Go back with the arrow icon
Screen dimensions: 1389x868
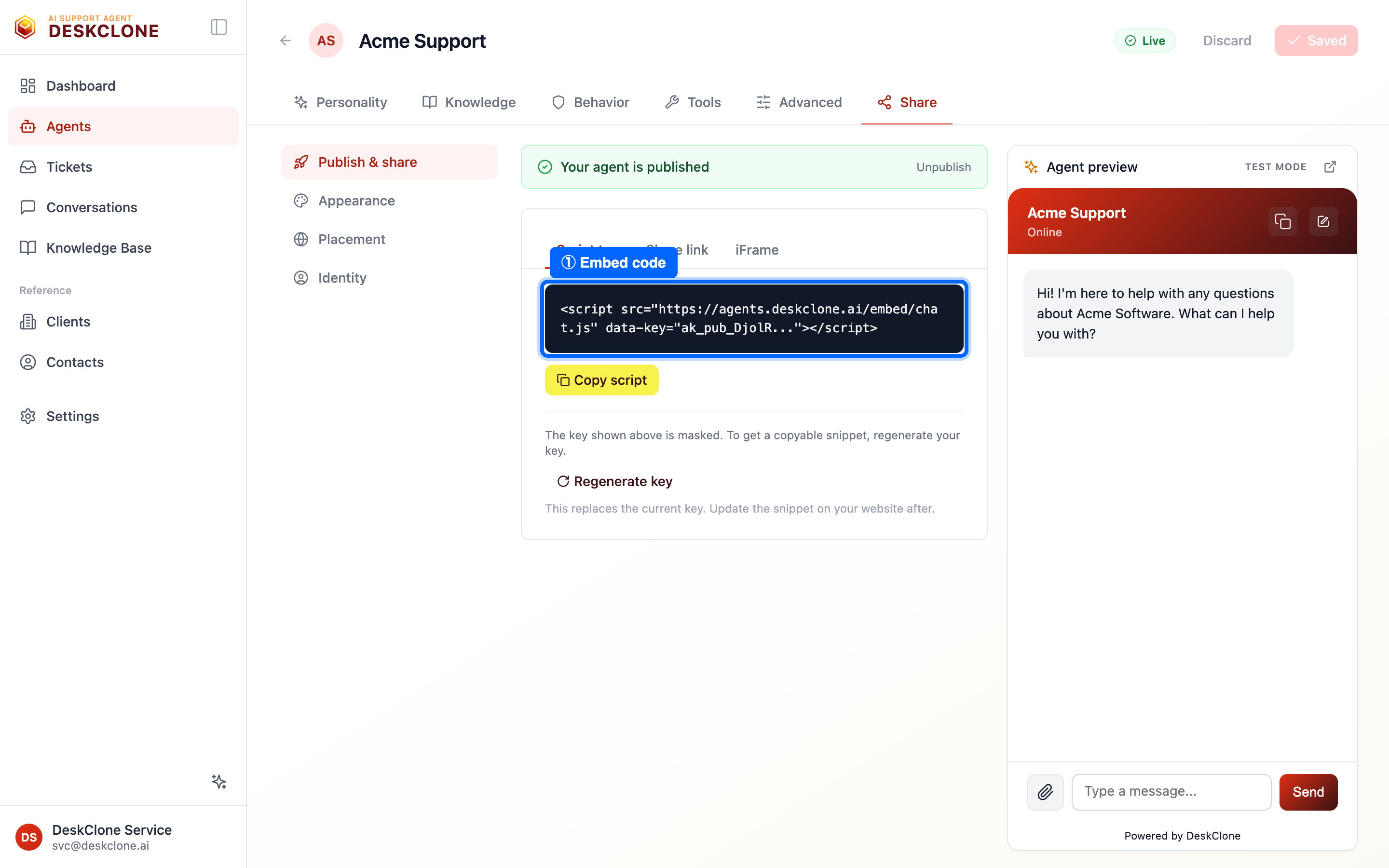tap(285, 41)
